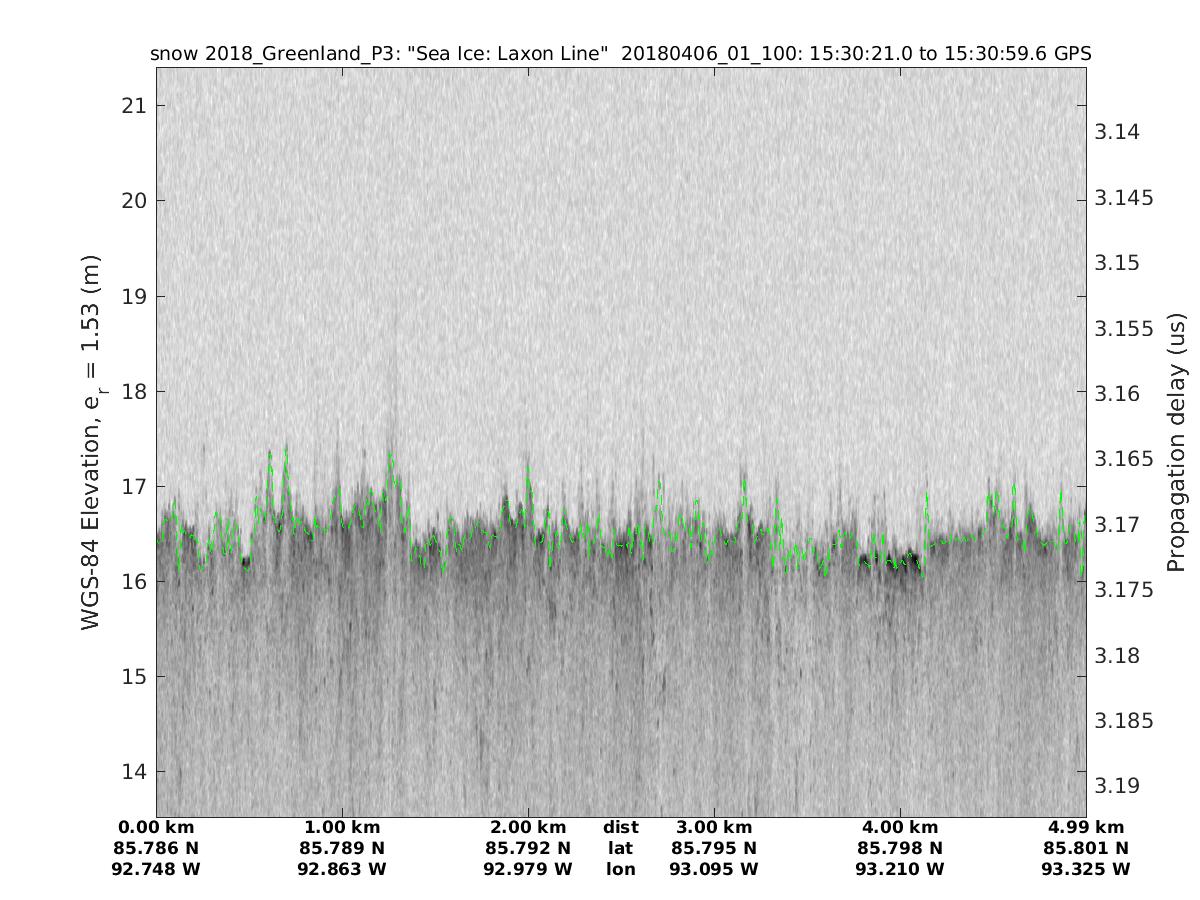Click the darkest echo patch near 4.00 km
The height and width of the screenshot is (900, 1200).
tap(897, 561)
